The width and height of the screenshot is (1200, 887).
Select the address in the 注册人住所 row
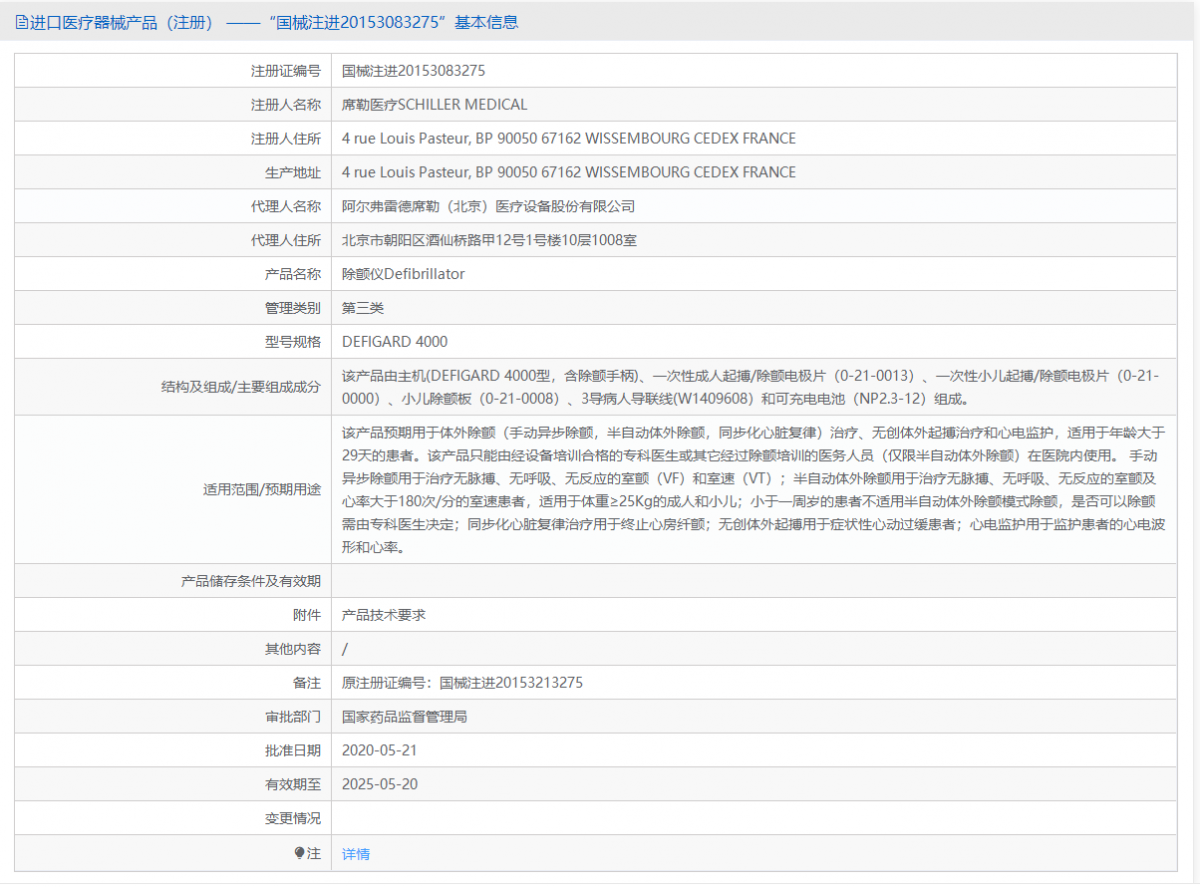(x=569, y=139)
